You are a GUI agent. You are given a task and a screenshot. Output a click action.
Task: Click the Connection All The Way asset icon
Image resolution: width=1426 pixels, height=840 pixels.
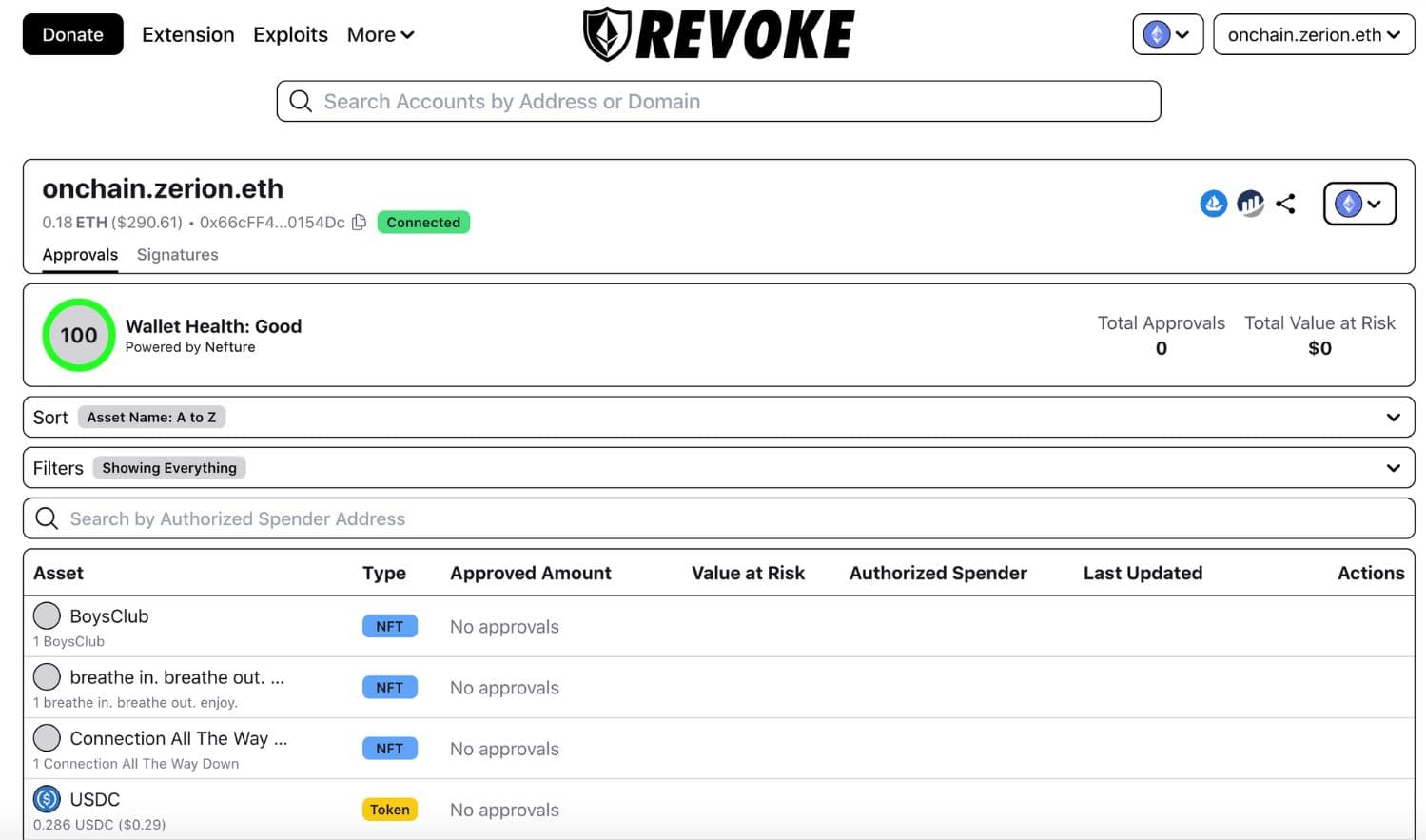47,737
